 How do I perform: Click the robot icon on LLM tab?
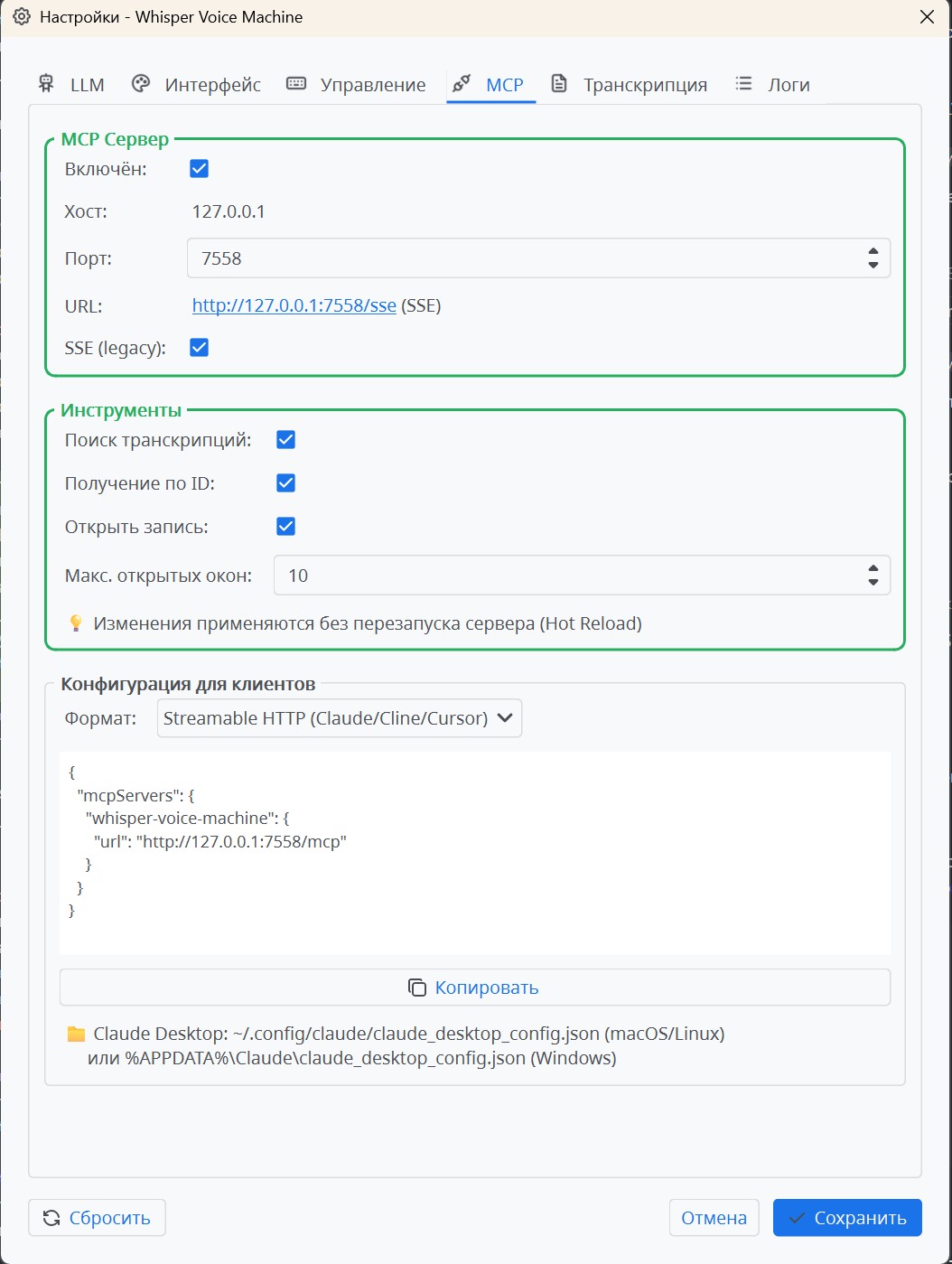click(46, 84)
